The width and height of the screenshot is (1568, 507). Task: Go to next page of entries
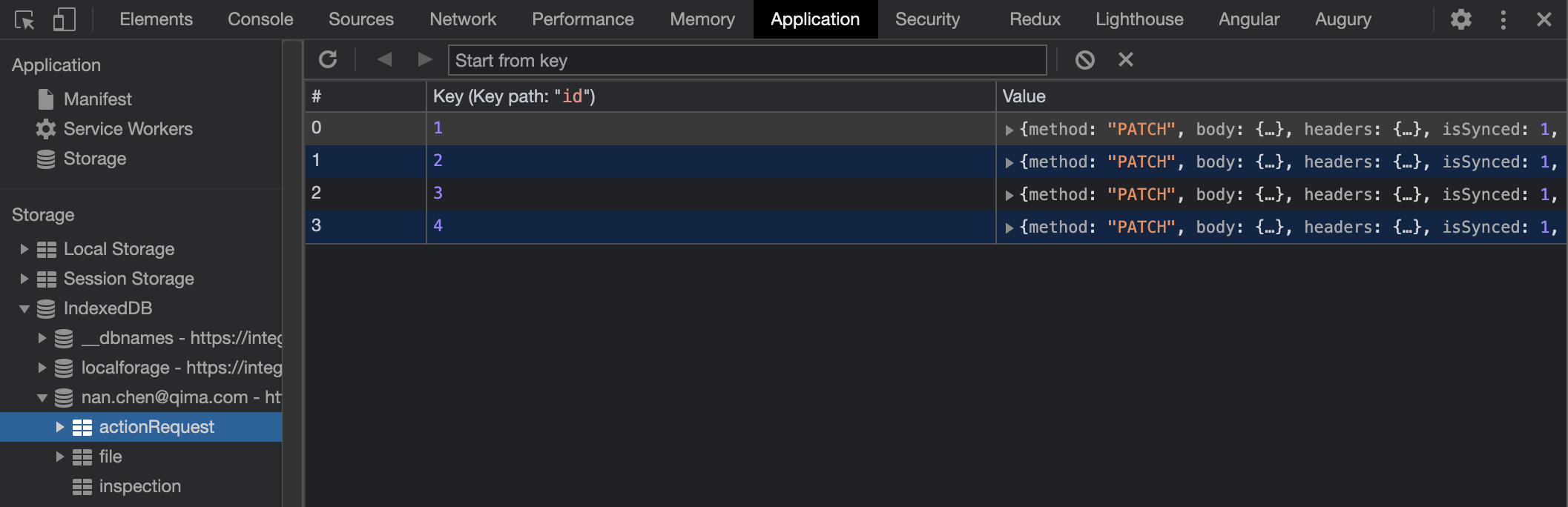coord(424,59)
